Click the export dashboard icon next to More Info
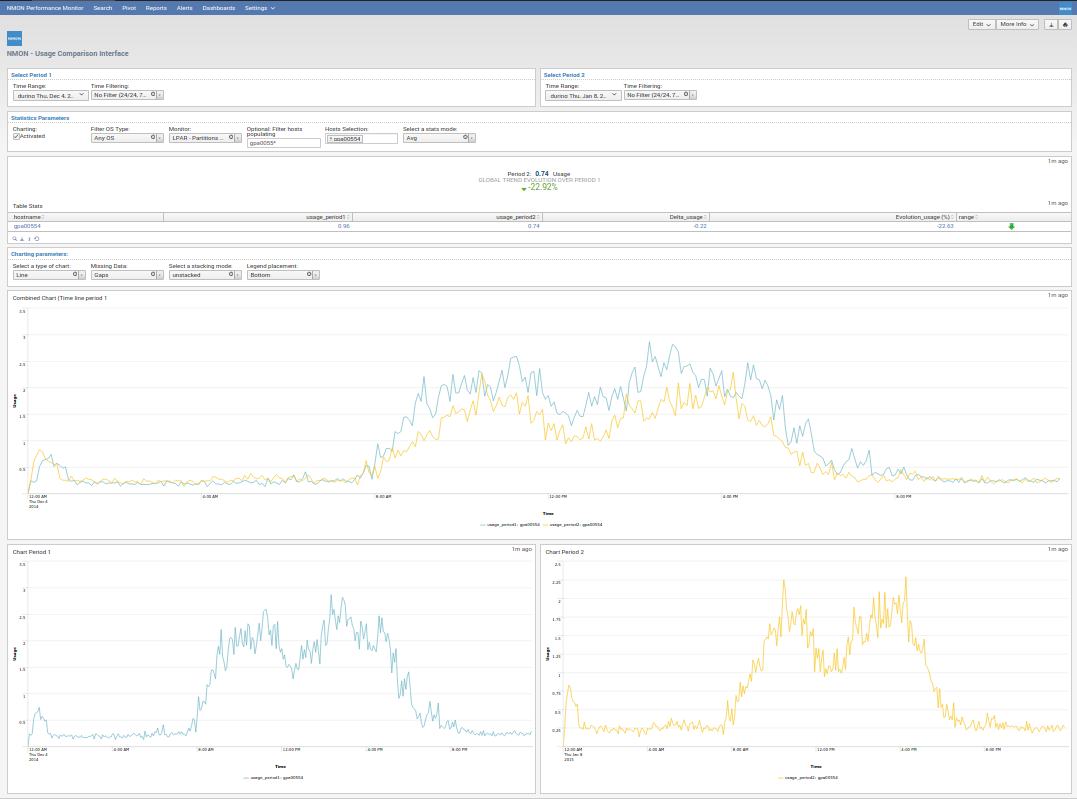 coord(1051,24)
